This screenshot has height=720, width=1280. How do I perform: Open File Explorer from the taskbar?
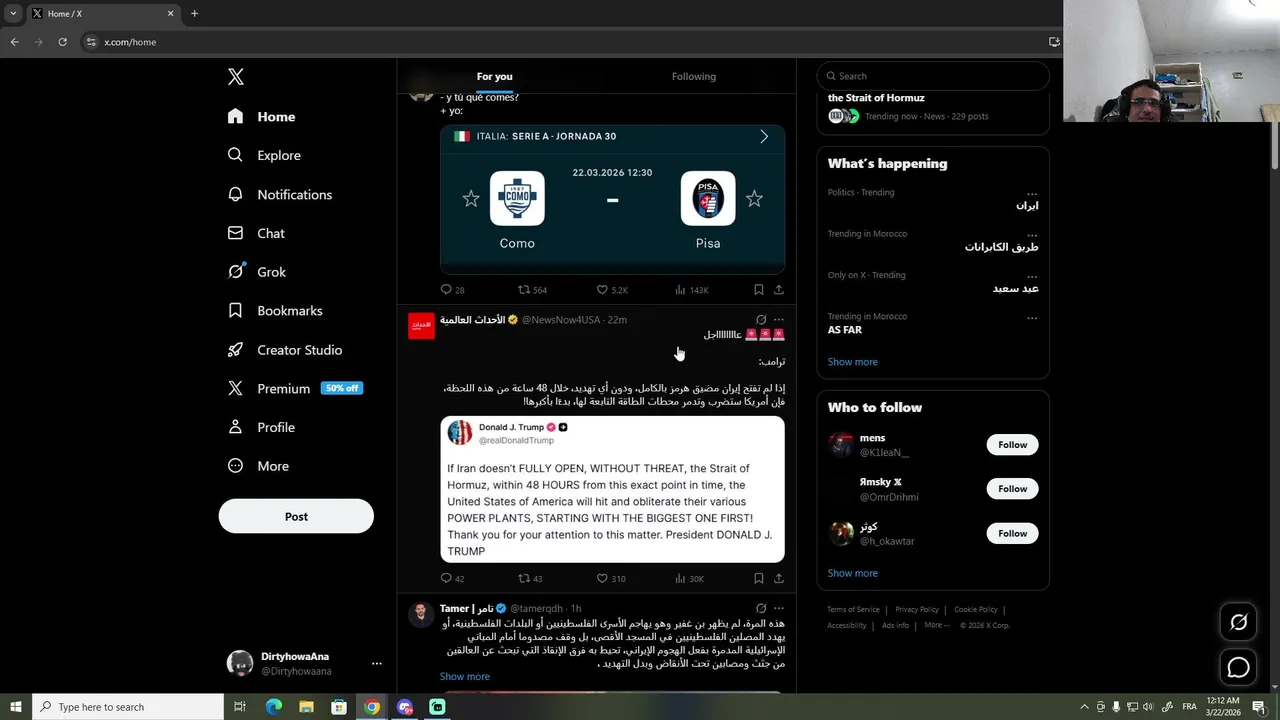point(306,707)
